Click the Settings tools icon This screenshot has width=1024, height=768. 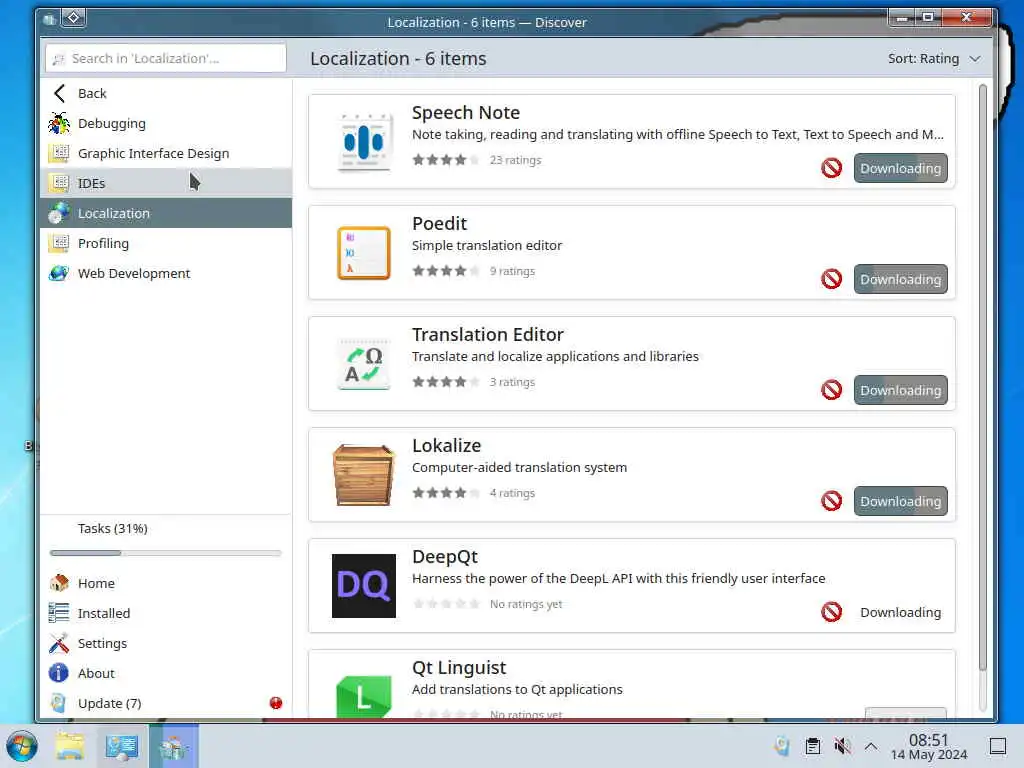59,643
